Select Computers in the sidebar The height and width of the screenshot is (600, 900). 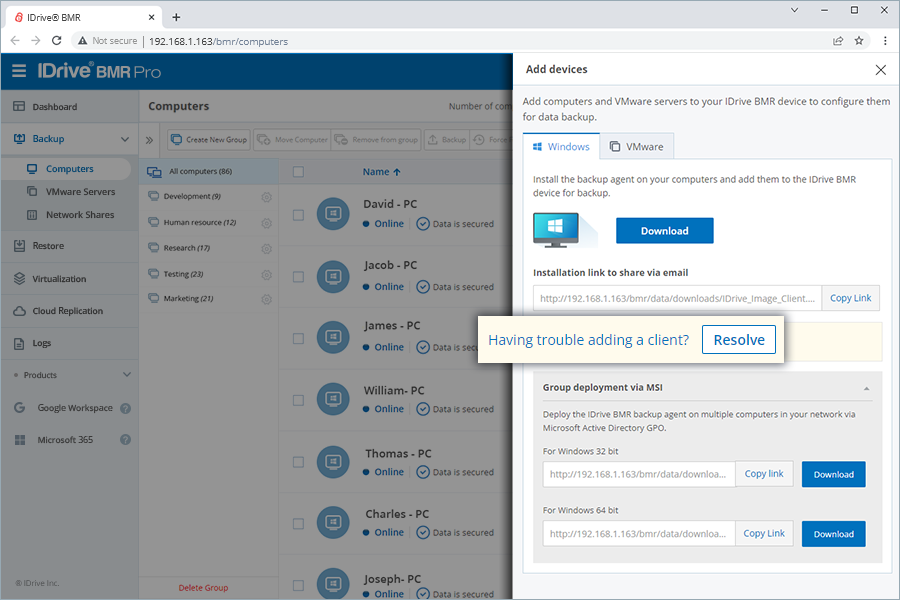pyautogui.click(x=69, y=169)
